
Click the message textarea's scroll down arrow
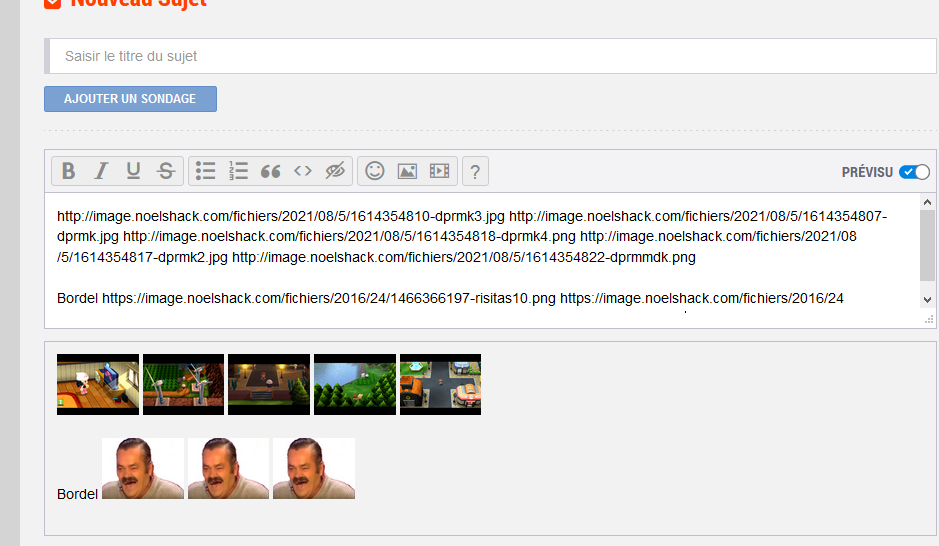click(x=927, y=300)
